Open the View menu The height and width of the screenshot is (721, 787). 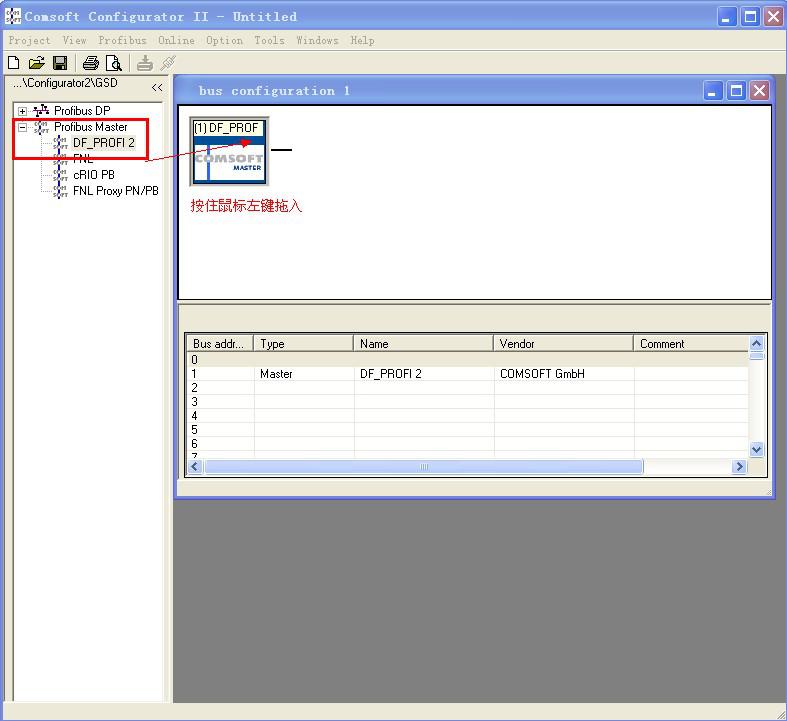(74, 40)
